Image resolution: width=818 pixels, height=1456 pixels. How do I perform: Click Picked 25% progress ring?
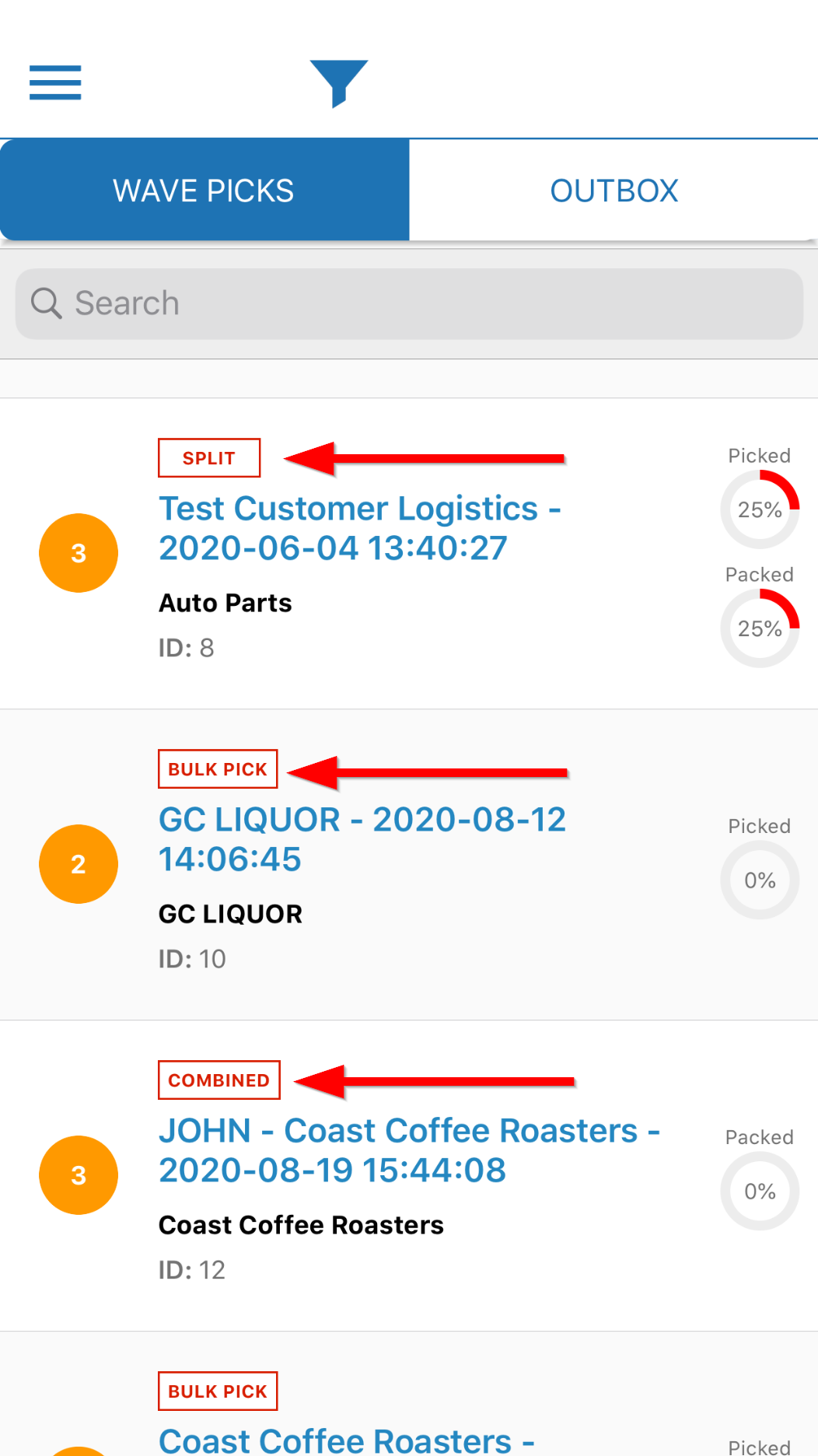(x=760, y=509)
